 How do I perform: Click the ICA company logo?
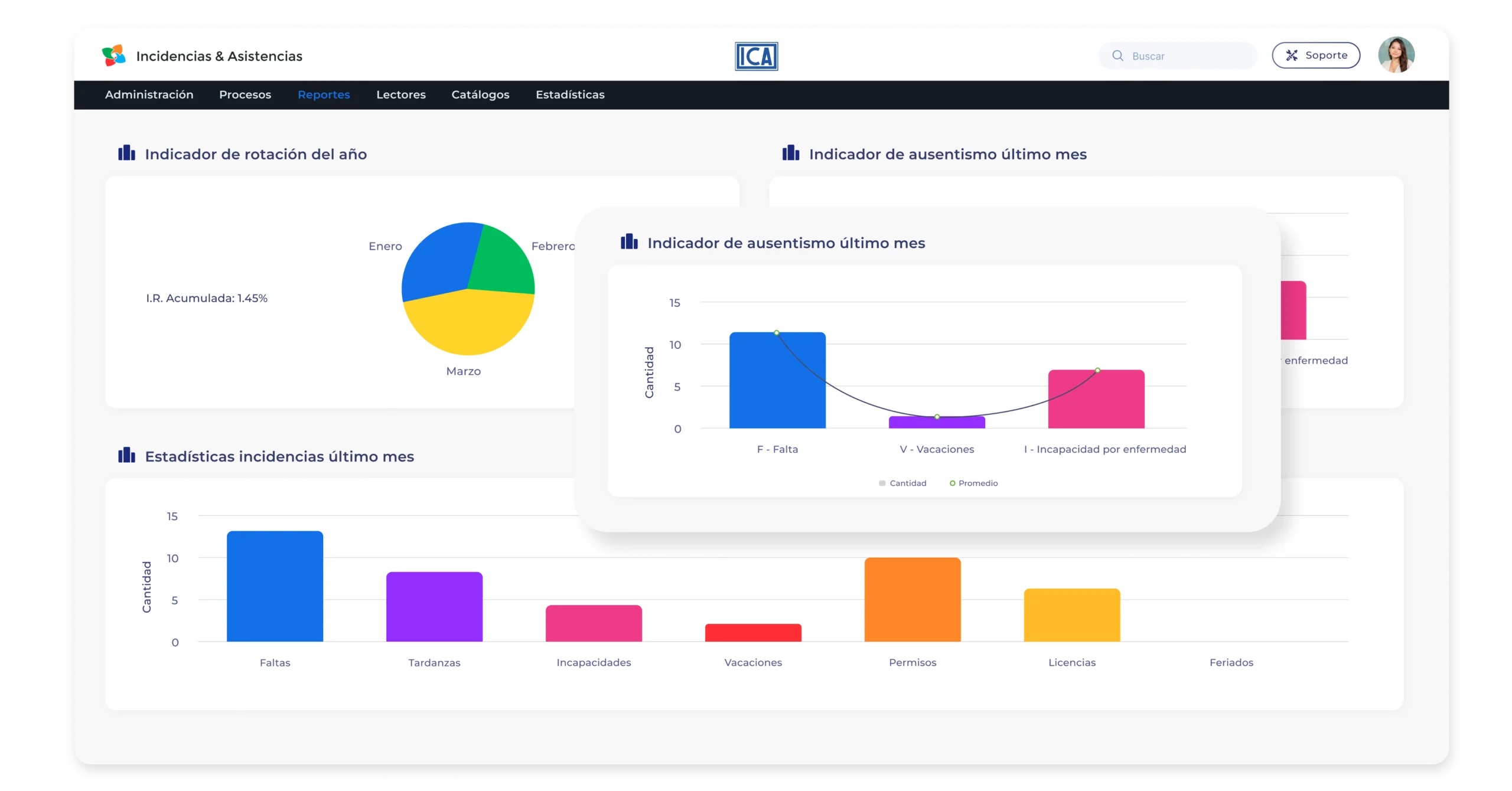pos(756,56)
